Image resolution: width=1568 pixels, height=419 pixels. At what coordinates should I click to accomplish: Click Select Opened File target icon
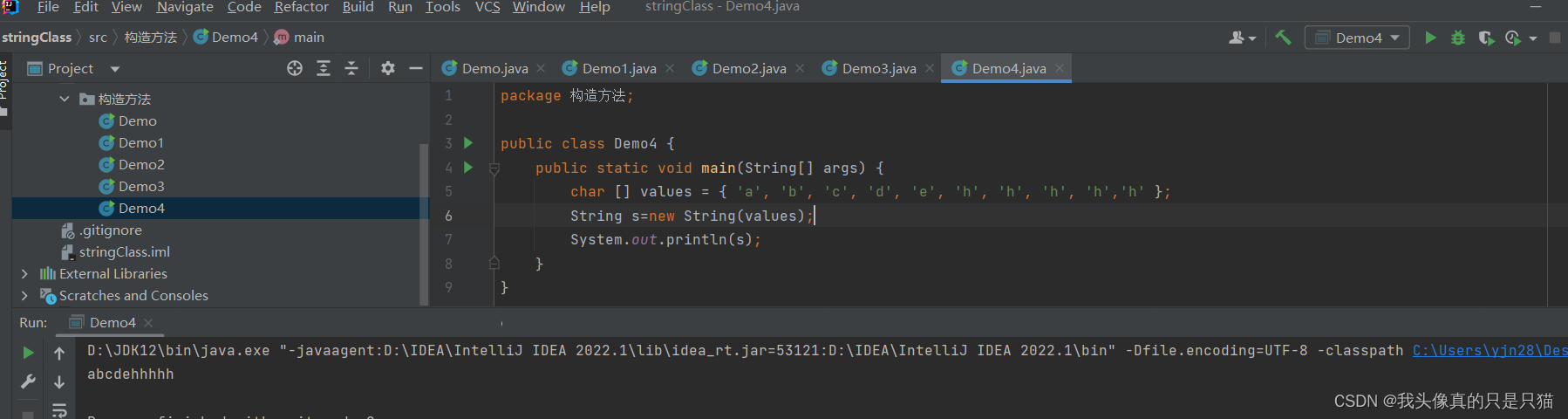295,68
